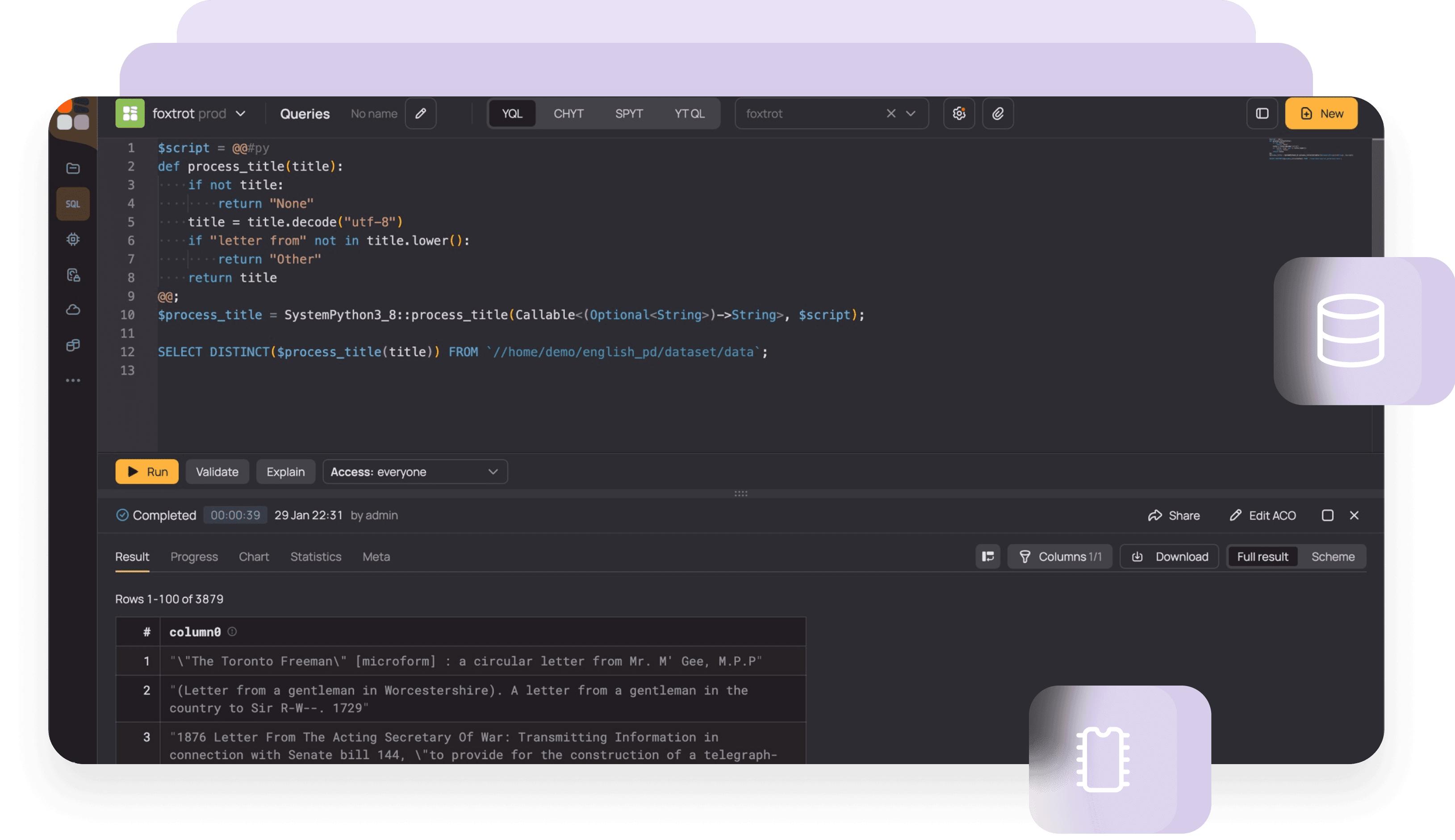This screenshot has height=840, width=1455.
Task: Create a New query
Action: [1321, 113]
